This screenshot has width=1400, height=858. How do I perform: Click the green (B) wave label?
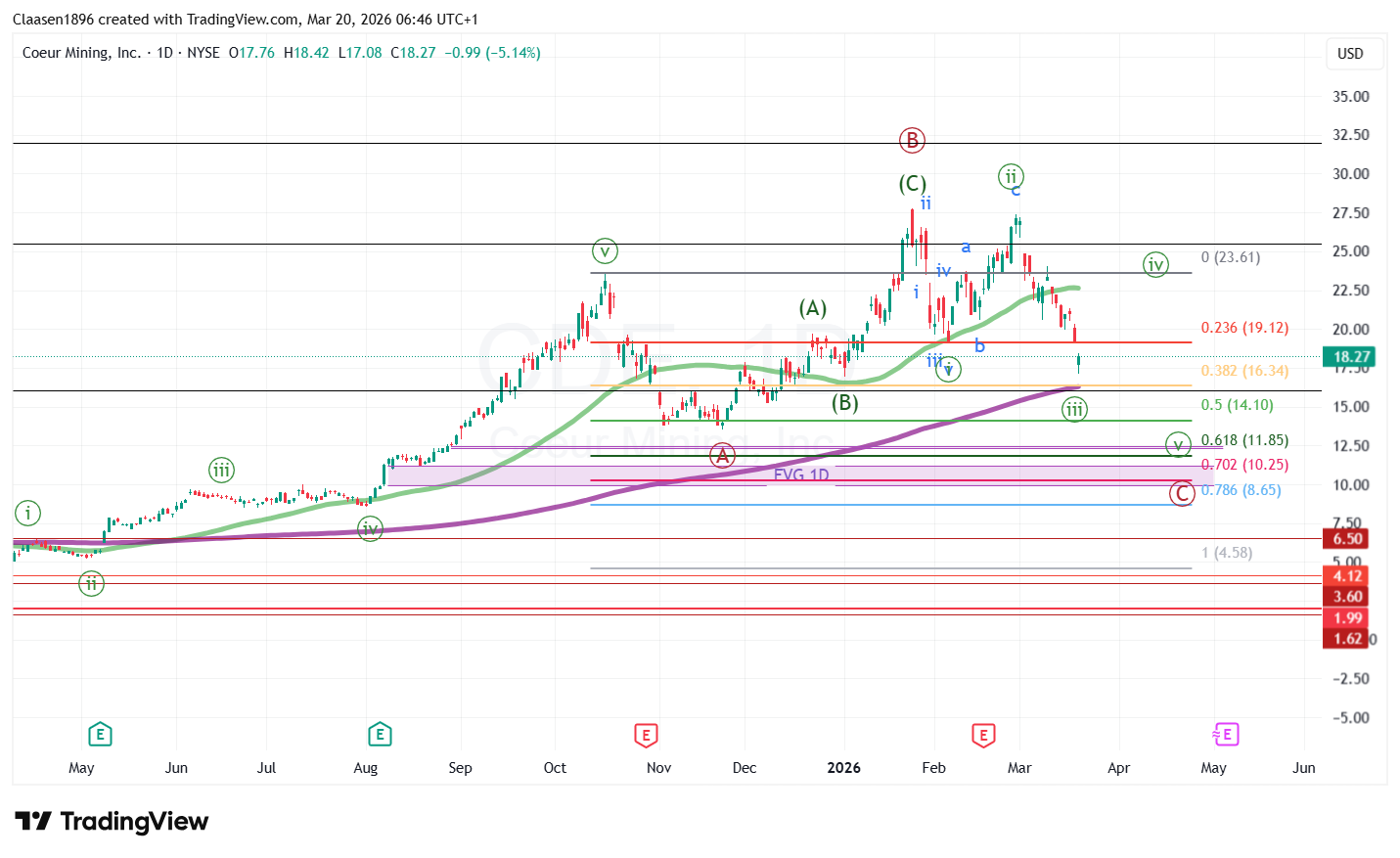click(845, 402)
